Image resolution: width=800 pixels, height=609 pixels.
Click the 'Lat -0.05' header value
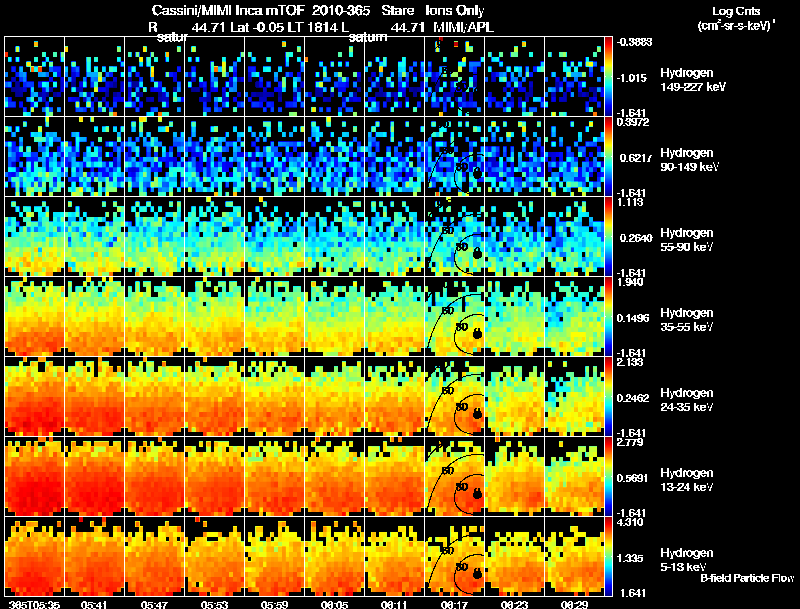[257, 27]
